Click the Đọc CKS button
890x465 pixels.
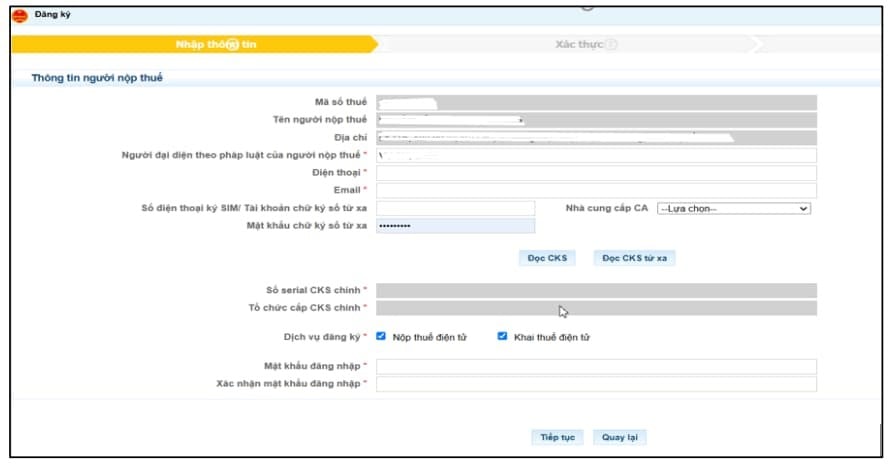pyautogui.click(x=547, y=258)
